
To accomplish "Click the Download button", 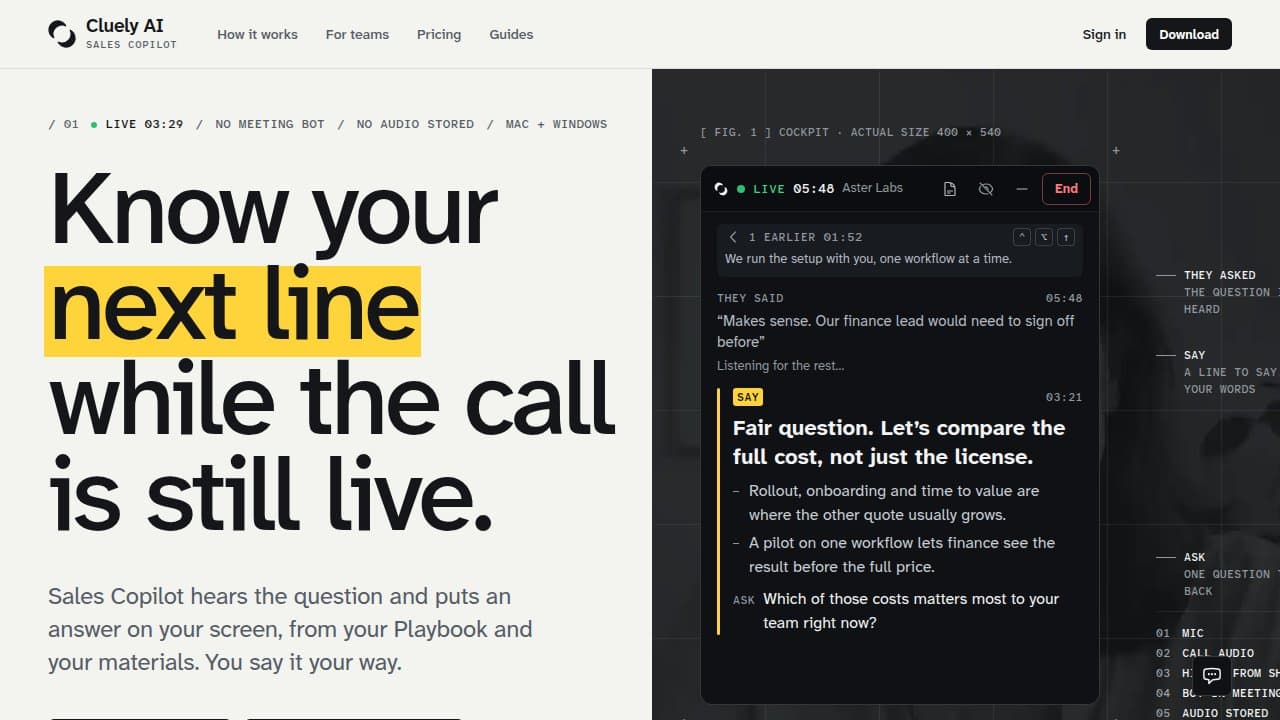I will [x=1189, y=34].
